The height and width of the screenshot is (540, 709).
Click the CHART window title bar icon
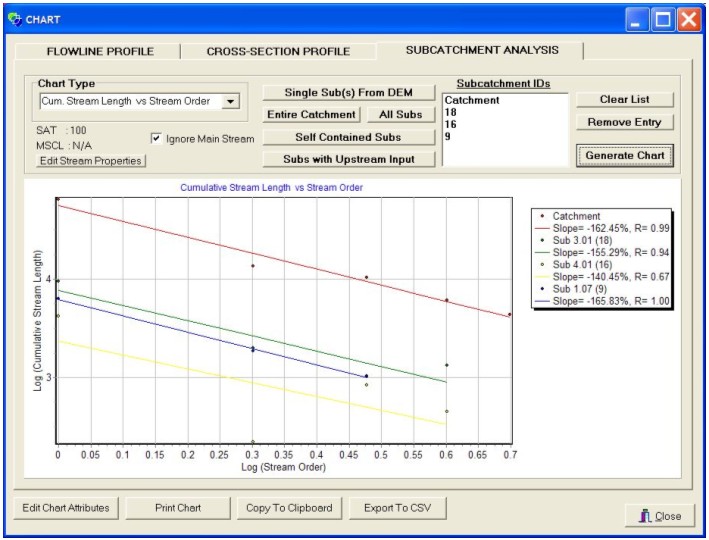tap(14, 18)
